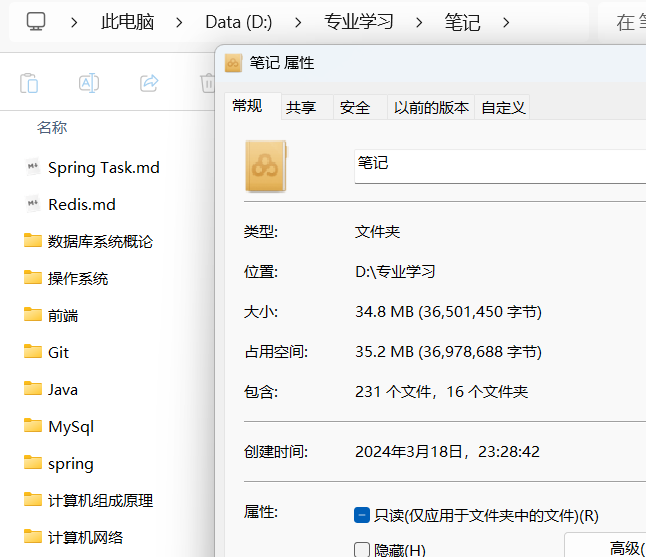Select the 前端 folder name
The height and width of the screenshot is (557, 646).
(x=63, y=316)
